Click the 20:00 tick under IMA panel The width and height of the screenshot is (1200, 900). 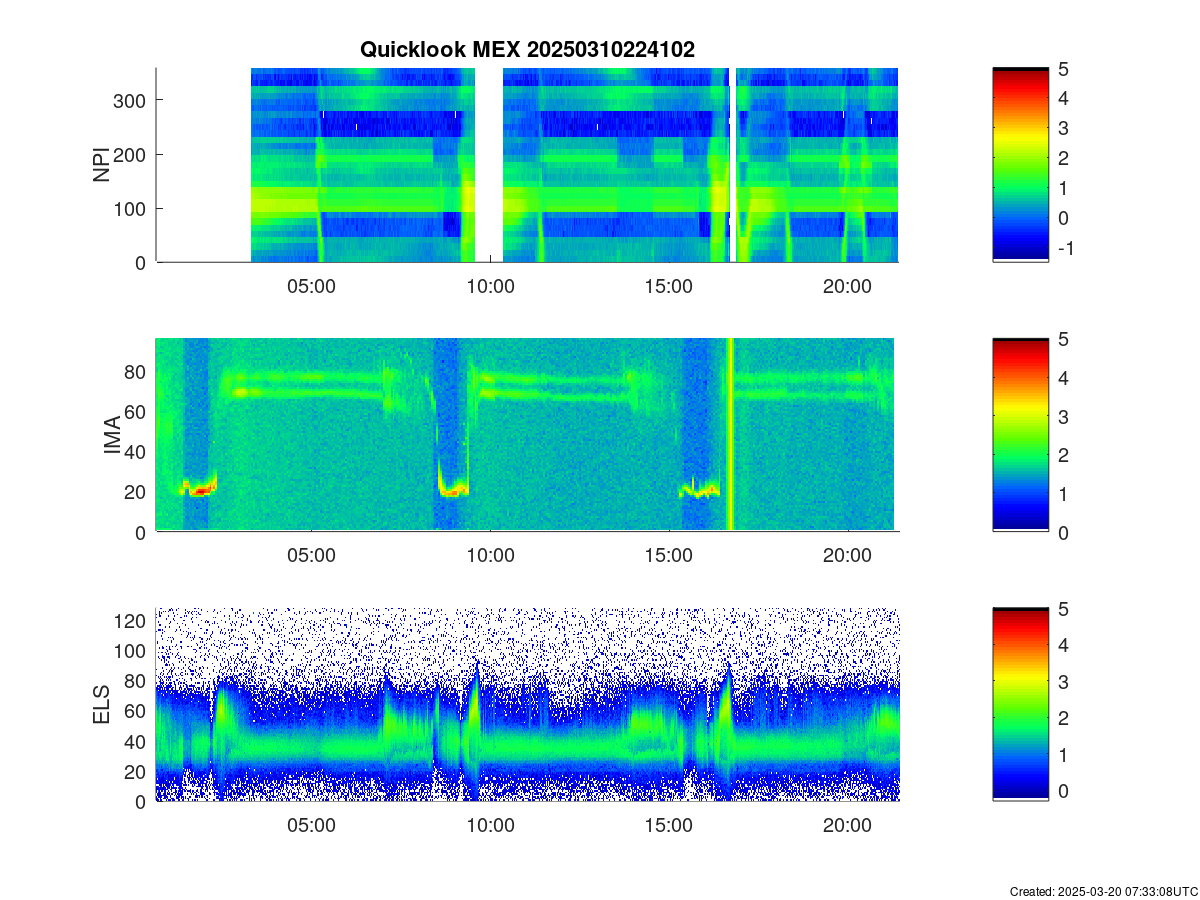click(847, 554)
